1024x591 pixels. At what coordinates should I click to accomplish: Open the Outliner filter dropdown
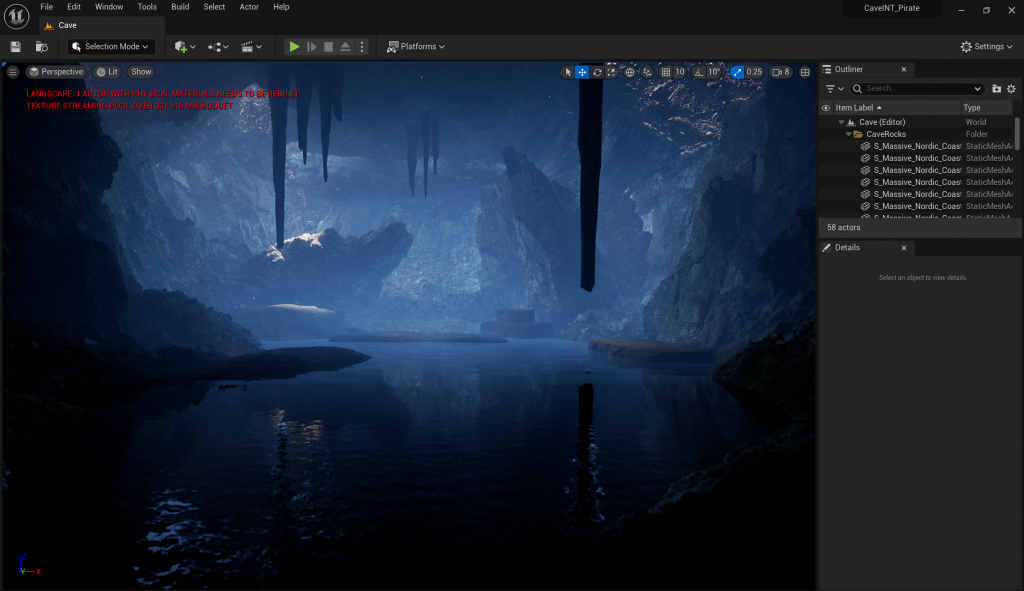point(835,88)
